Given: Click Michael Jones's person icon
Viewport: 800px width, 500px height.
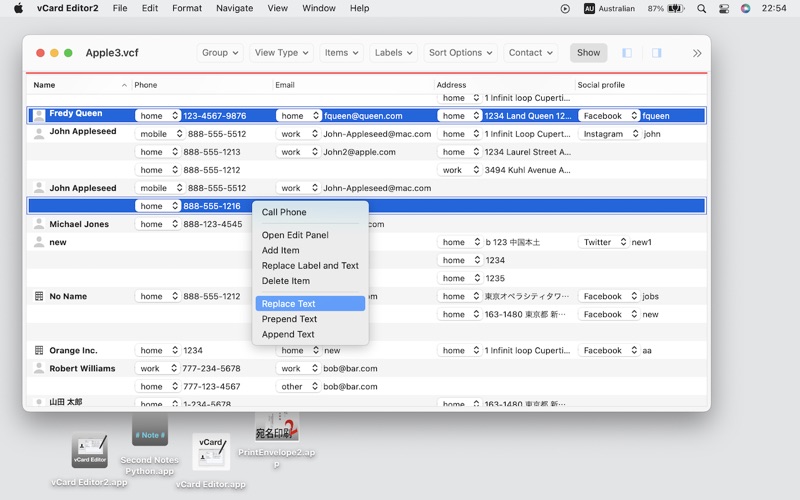Looking at the screenshot, I should tap(39, 223).
